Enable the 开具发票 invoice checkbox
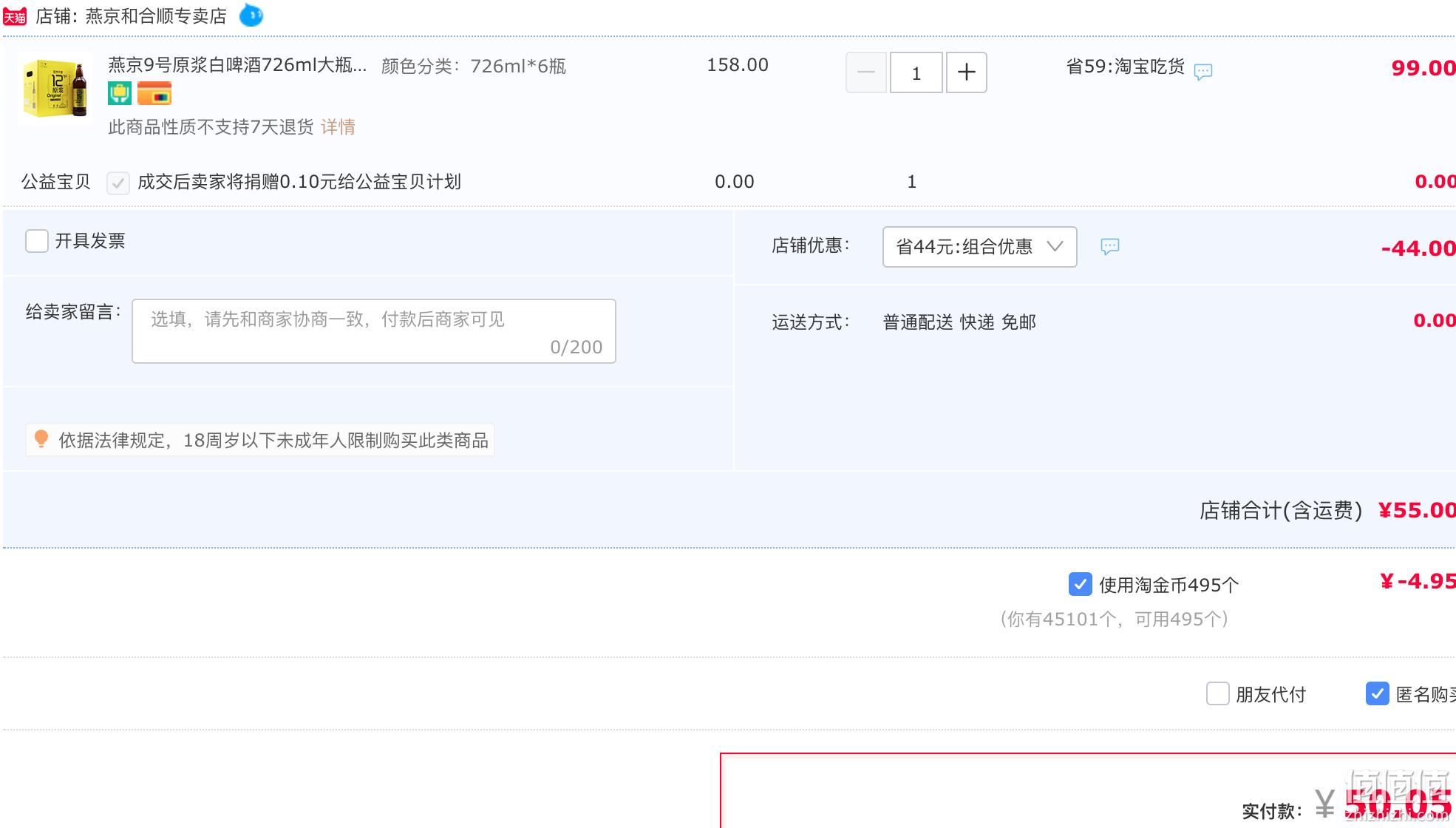1456x828 pixels. click(37, 241)
